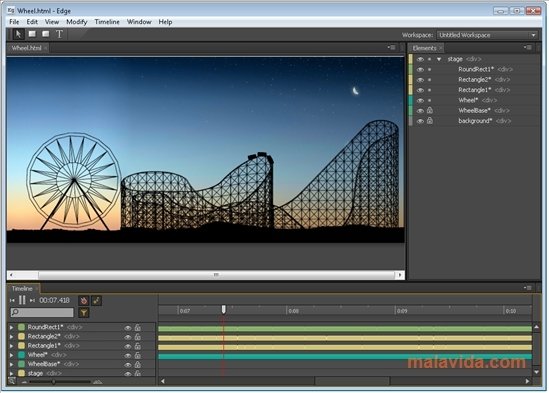This screenshot has height=393, width=549.
Task: Expand the stage track in timeline
Action: tap(11, 373)
